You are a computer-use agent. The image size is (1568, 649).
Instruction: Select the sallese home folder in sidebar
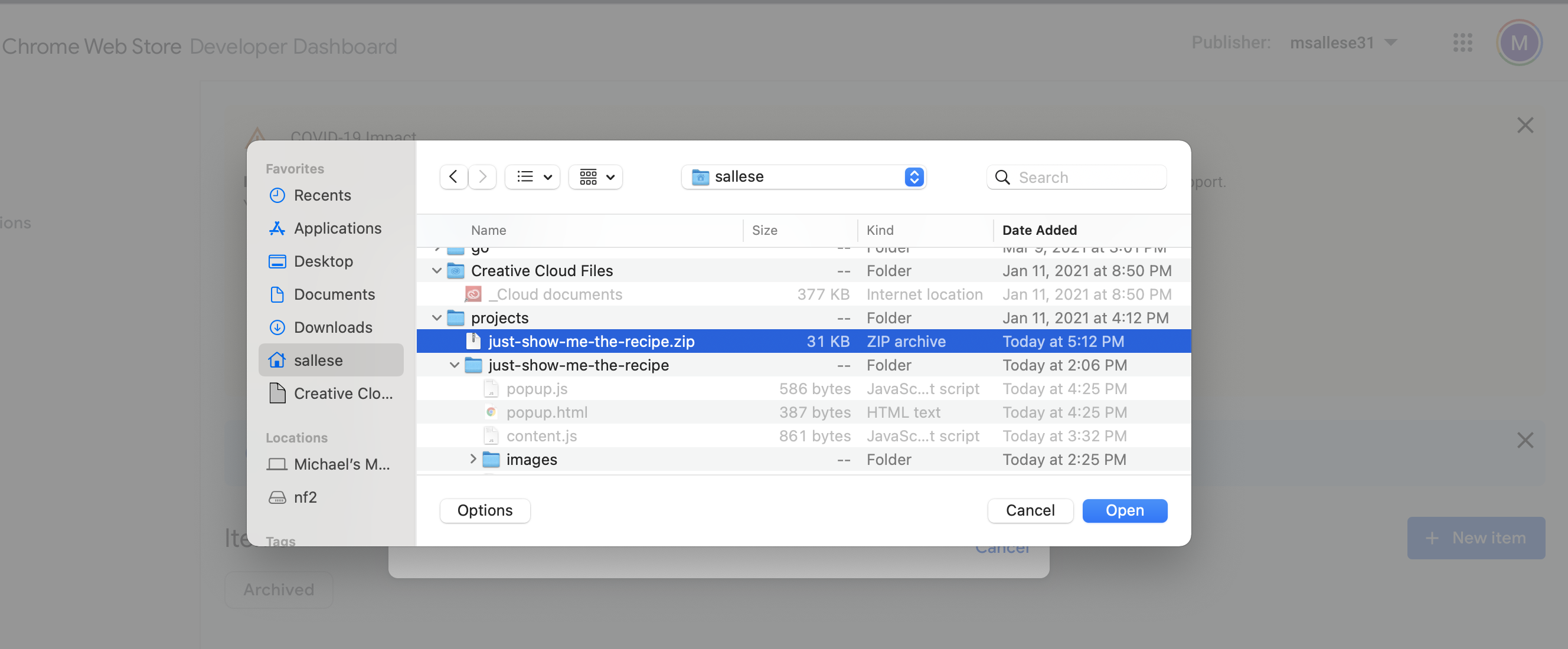(x=331, y=360)
